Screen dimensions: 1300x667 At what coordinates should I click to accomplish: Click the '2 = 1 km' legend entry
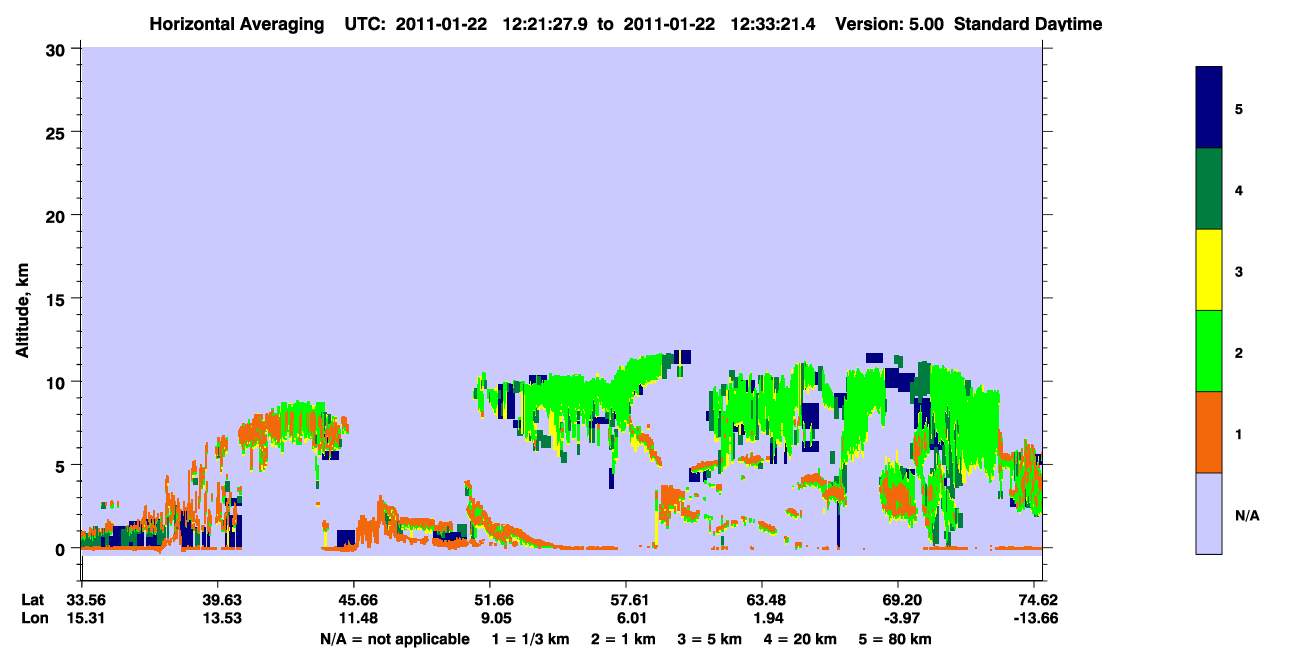coord(623,639)
